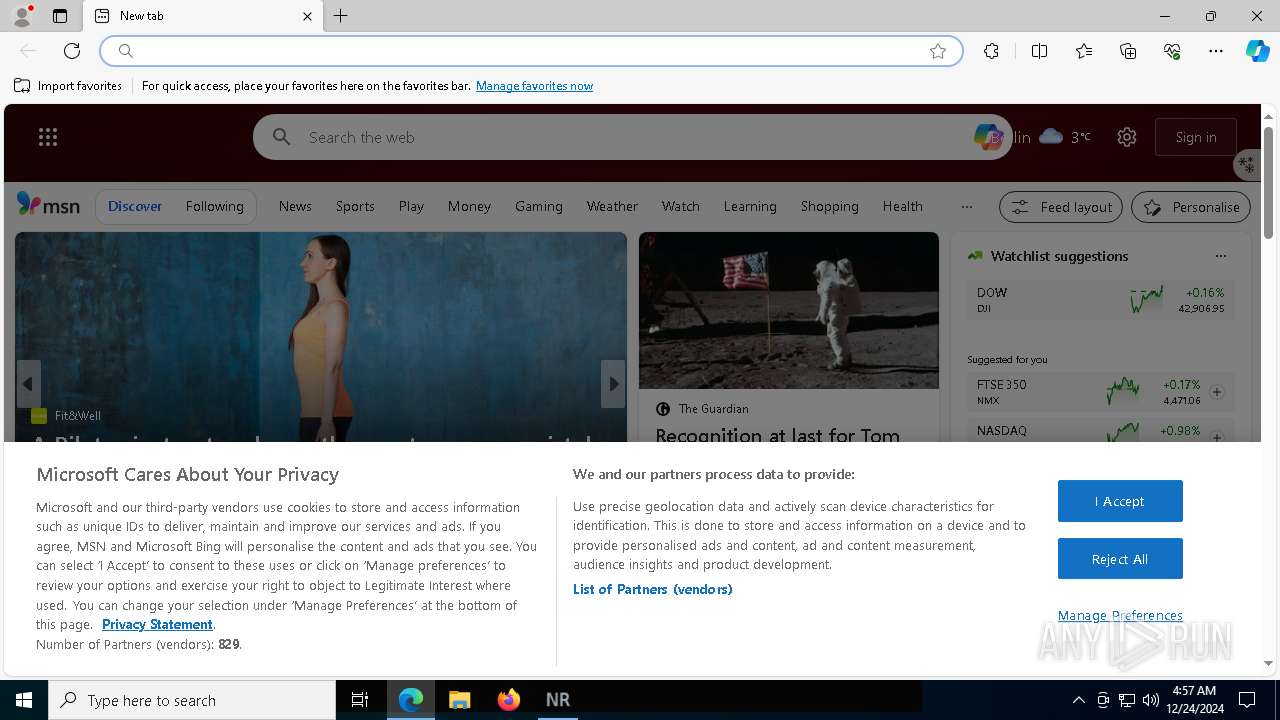Open Feed layout options
The image size is (1280, 720).
1061,207
